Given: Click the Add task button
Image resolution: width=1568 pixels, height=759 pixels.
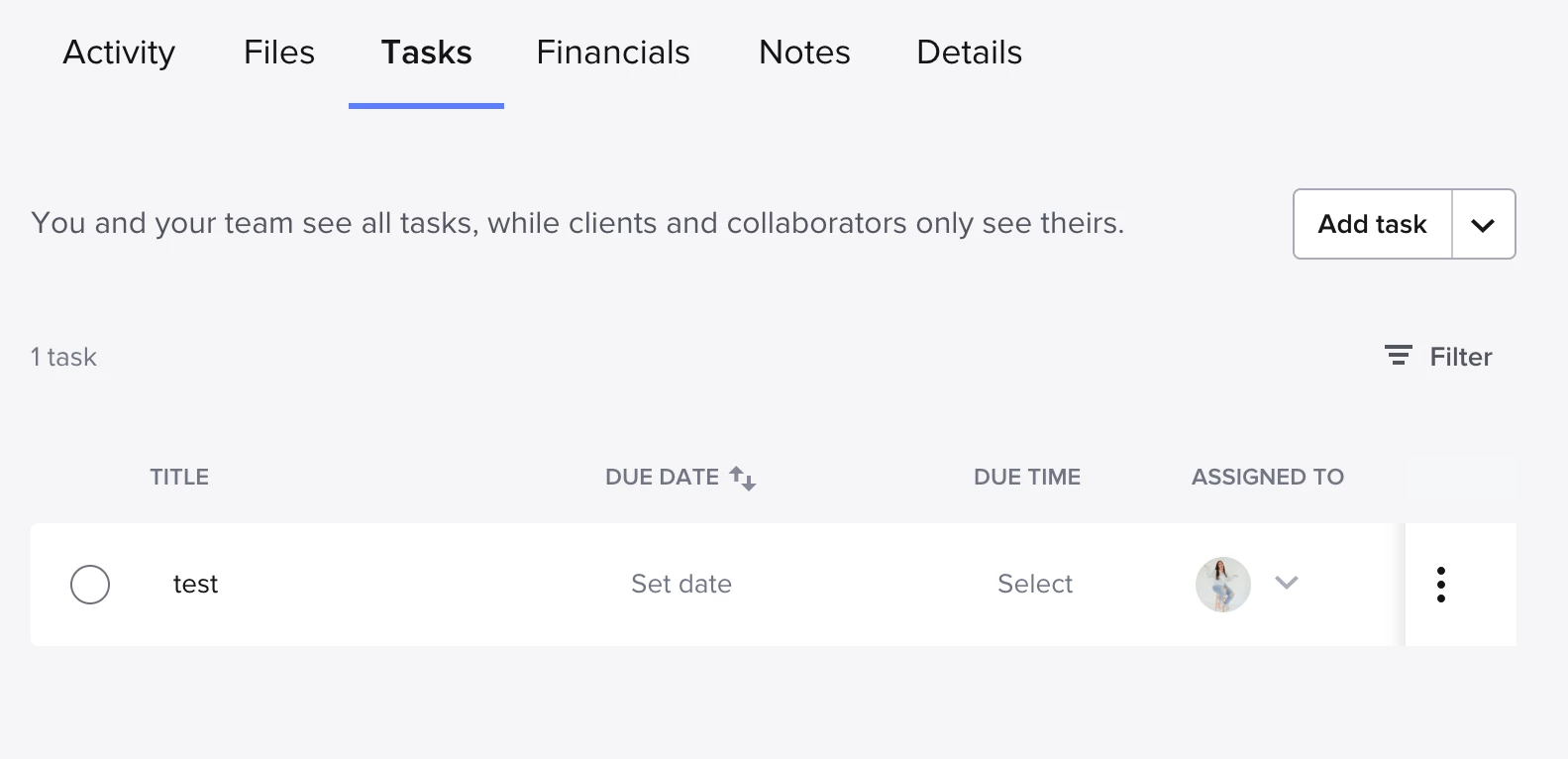Looking at the screenshot, I should coord(1372,225).
